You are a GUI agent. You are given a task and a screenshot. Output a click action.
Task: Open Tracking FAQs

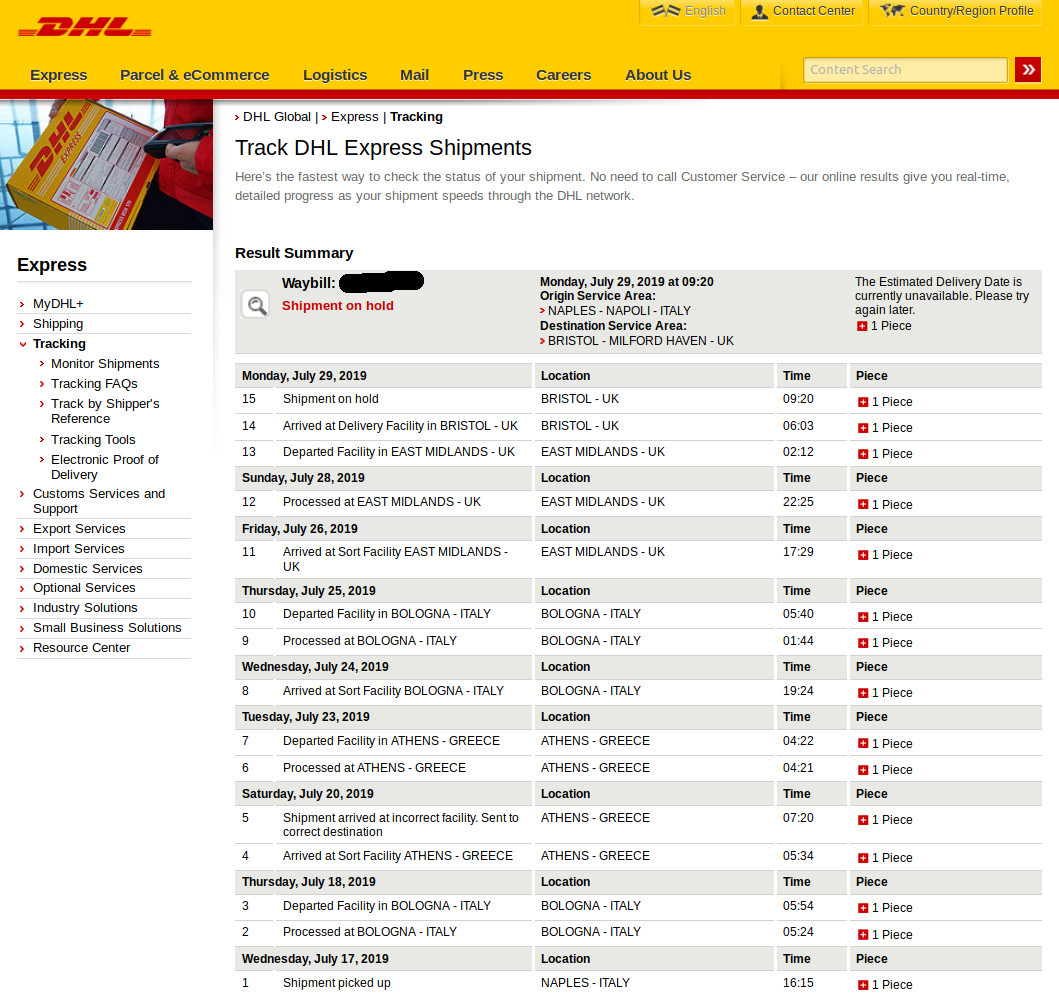coord(94,384)
